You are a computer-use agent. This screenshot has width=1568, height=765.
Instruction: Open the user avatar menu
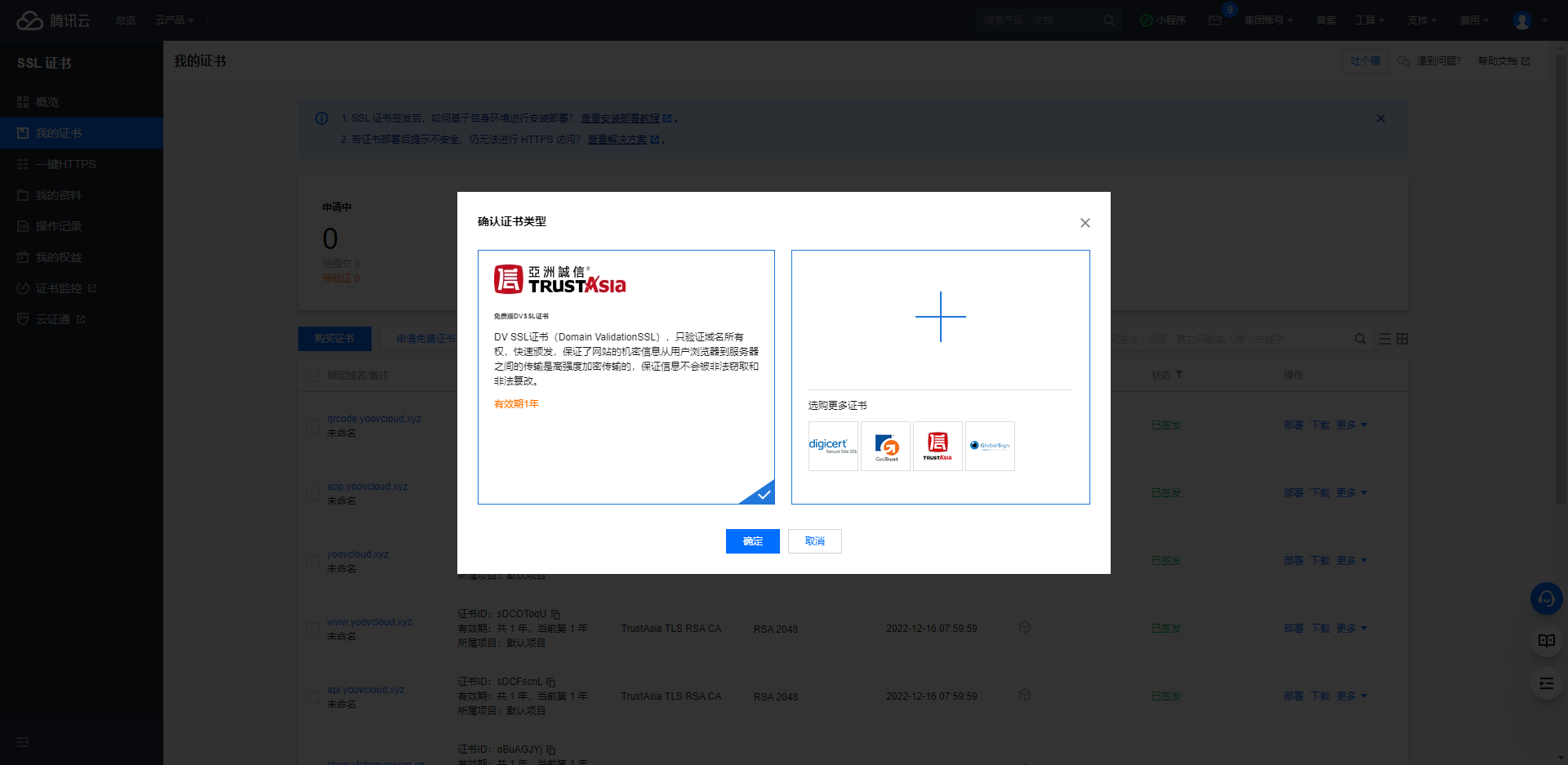pos(1522,20)
